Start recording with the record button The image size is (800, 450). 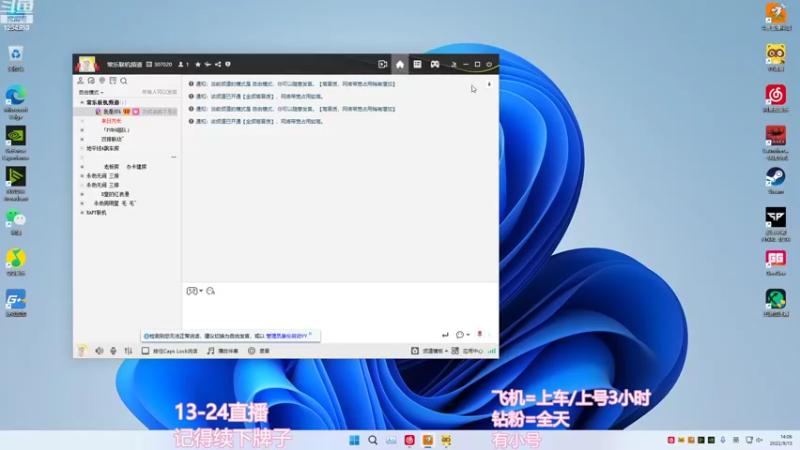tap(259, 351)
